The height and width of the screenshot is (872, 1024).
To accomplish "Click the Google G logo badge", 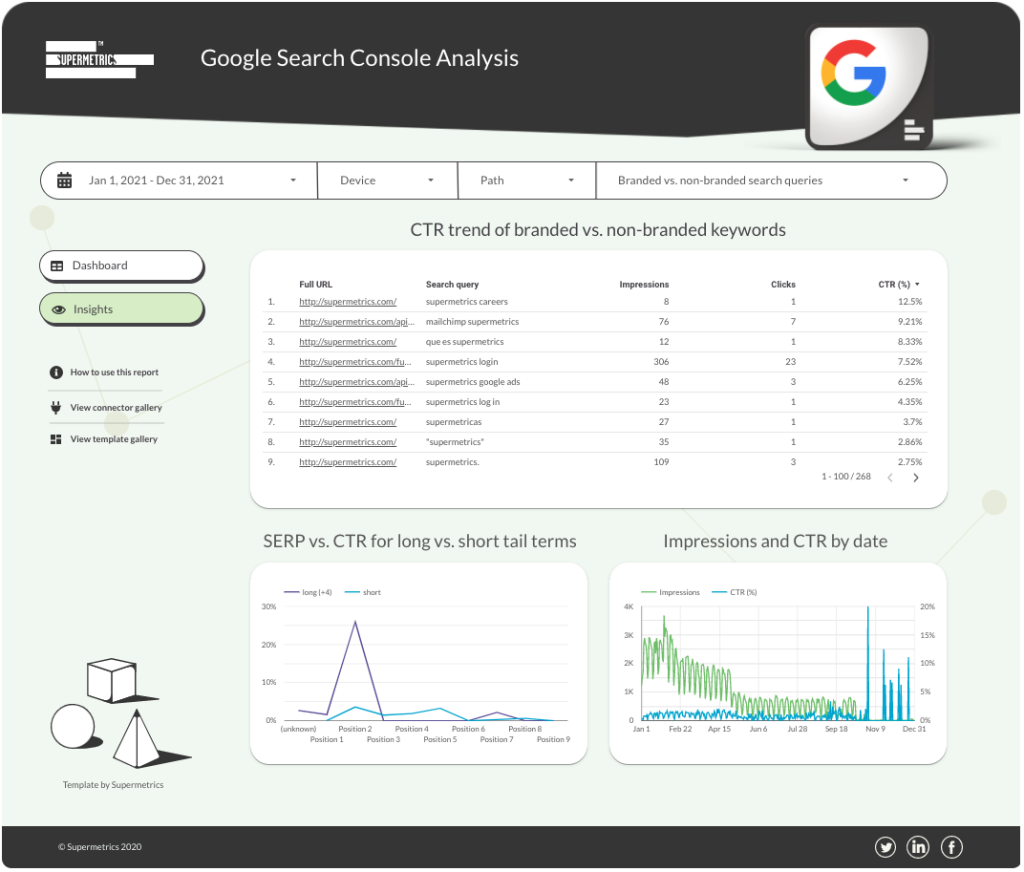I will click(x=854, y=79).
